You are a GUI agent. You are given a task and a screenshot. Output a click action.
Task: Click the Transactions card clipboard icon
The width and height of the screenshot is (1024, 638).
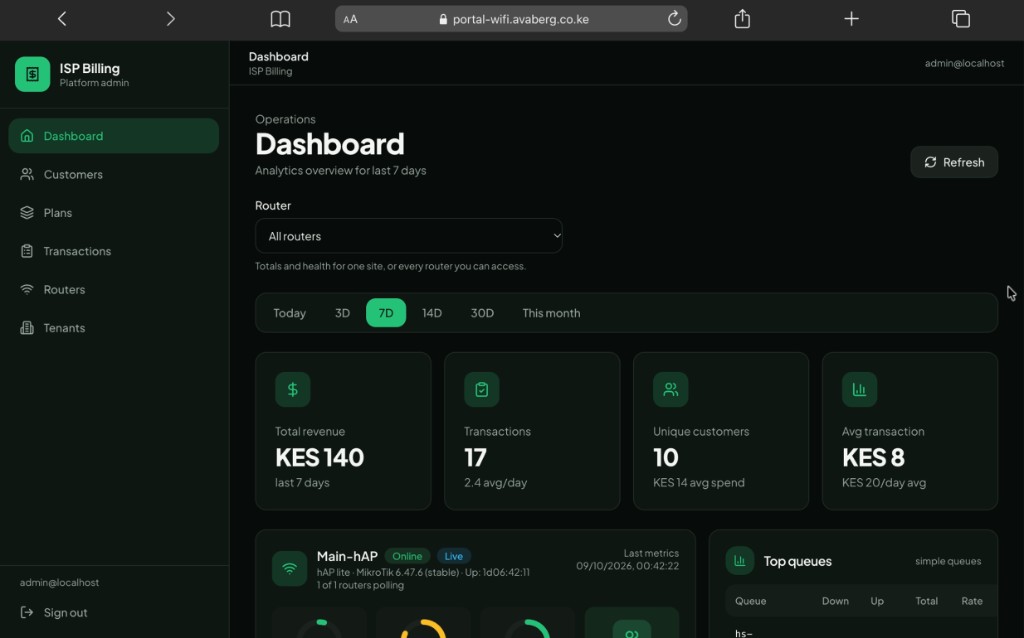pos(481,389)
